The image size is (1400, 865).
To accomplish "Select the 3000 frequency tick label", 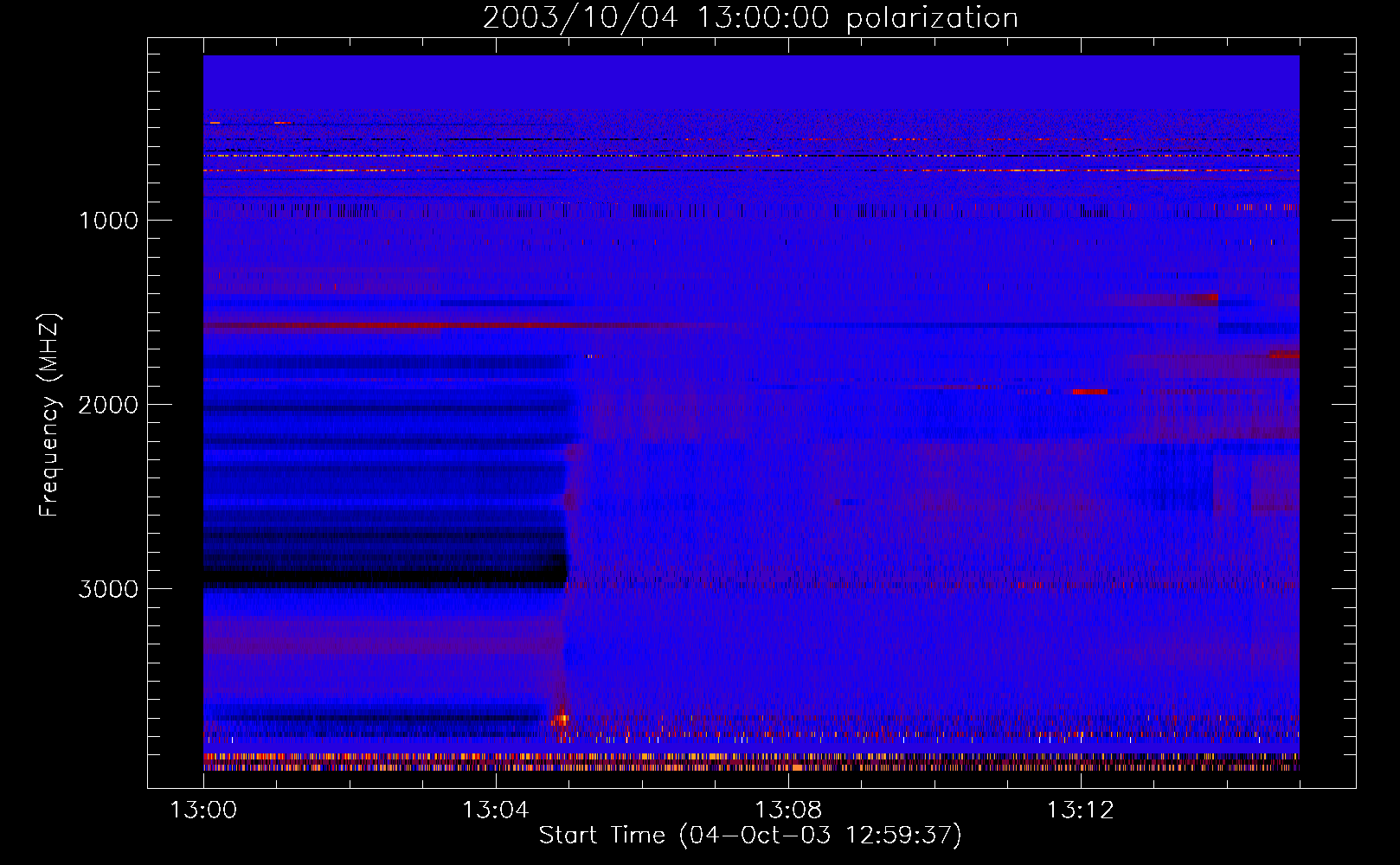I will [108, 589].
